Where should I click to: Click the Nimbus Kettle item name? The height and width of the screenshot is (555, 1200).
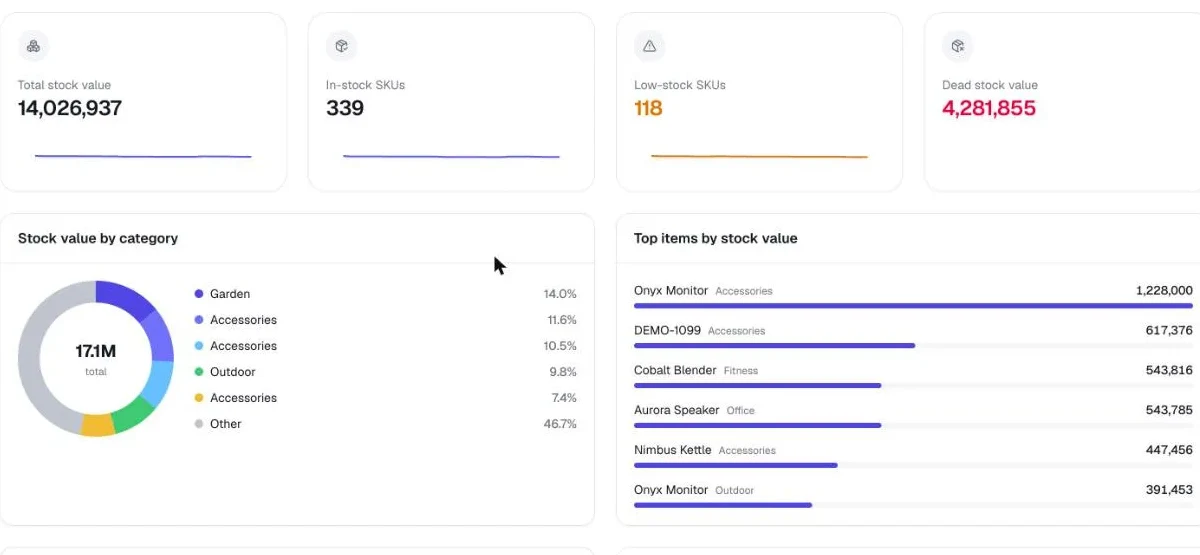point(673,450)
